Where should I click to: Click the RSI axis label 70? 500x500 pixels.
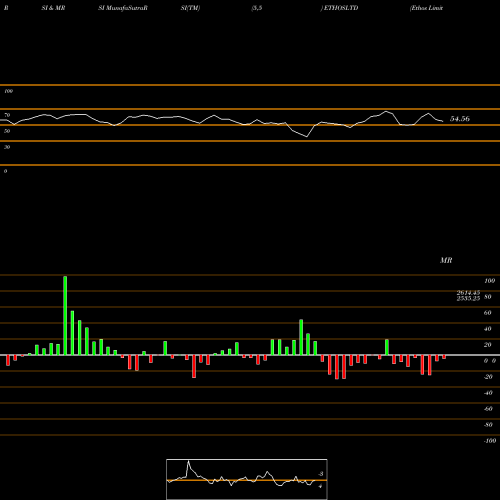coord(7,115)
